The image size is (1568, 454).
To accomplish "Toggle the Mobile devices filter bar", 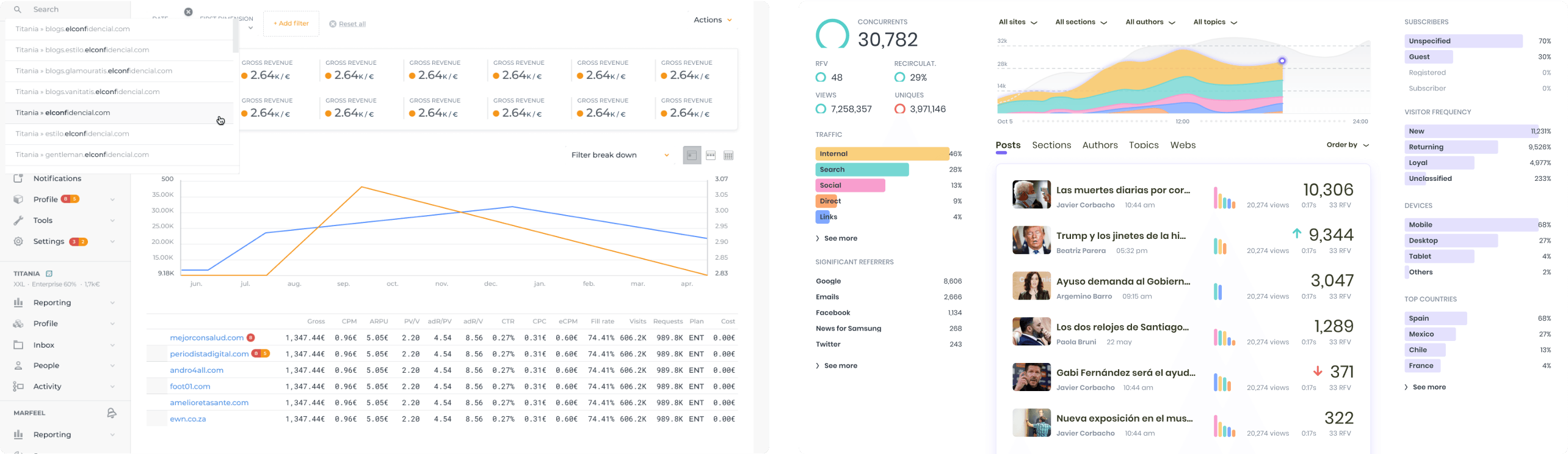I will [1470, 225].
